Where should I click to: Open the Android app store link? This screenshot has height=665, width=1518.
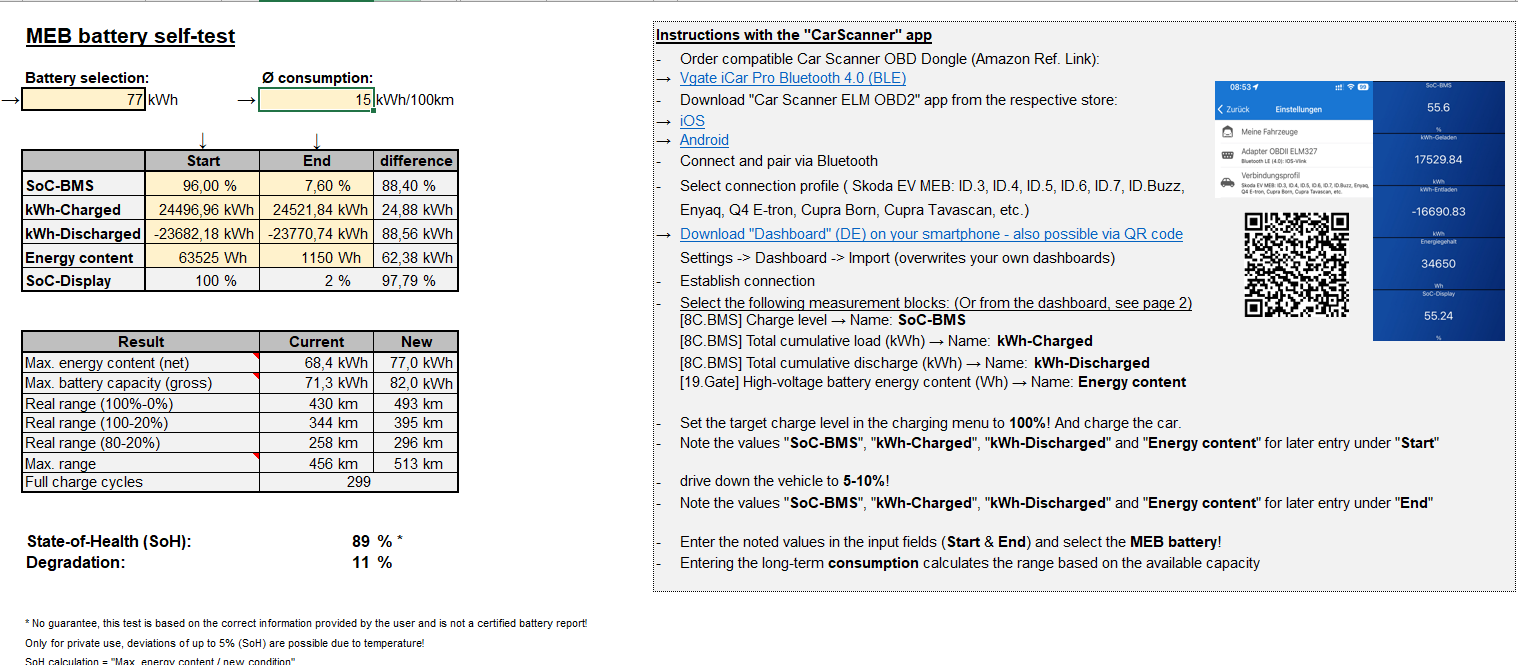[704, 140]
